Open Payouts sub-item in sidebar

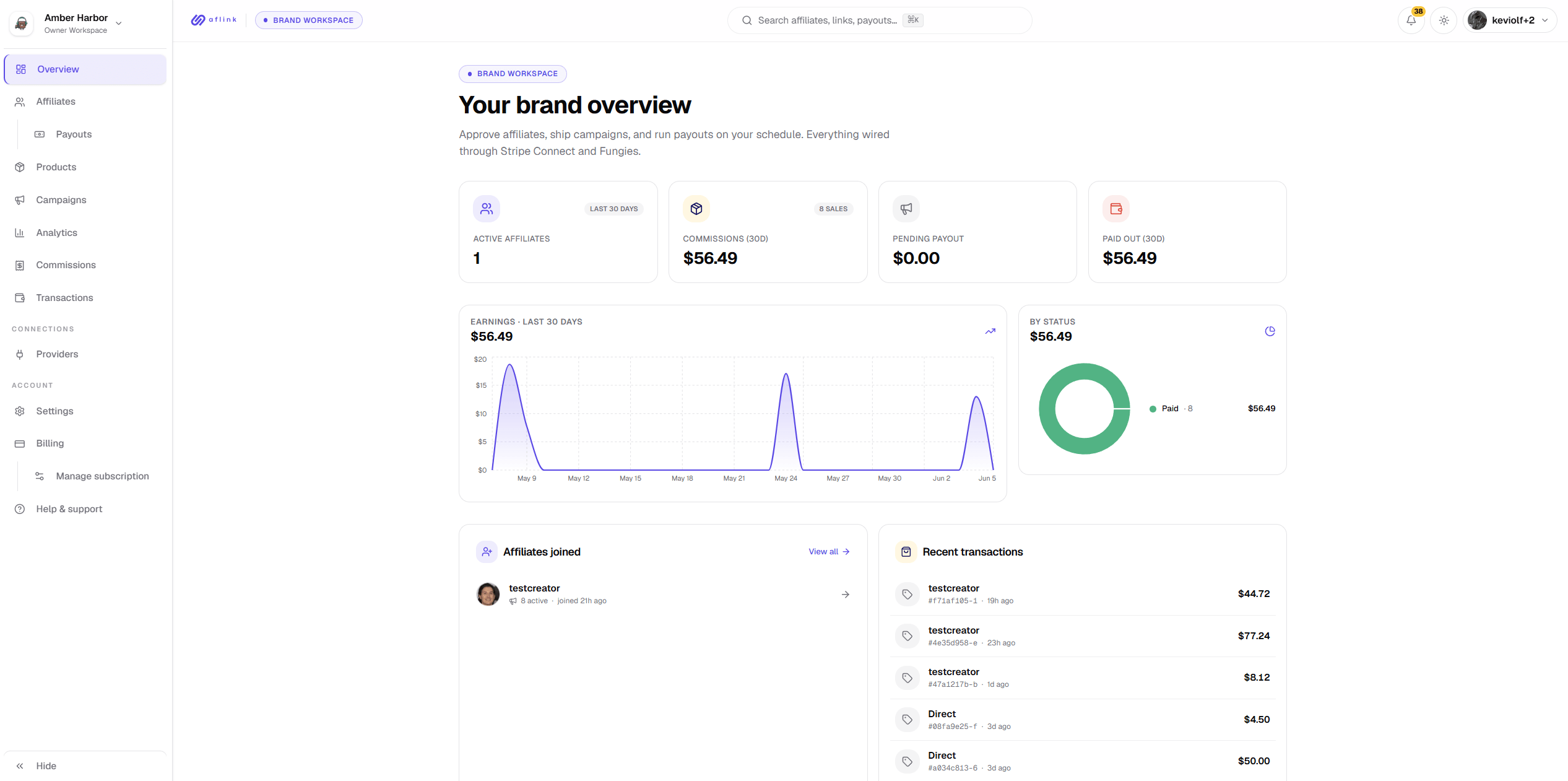[74, 134]
